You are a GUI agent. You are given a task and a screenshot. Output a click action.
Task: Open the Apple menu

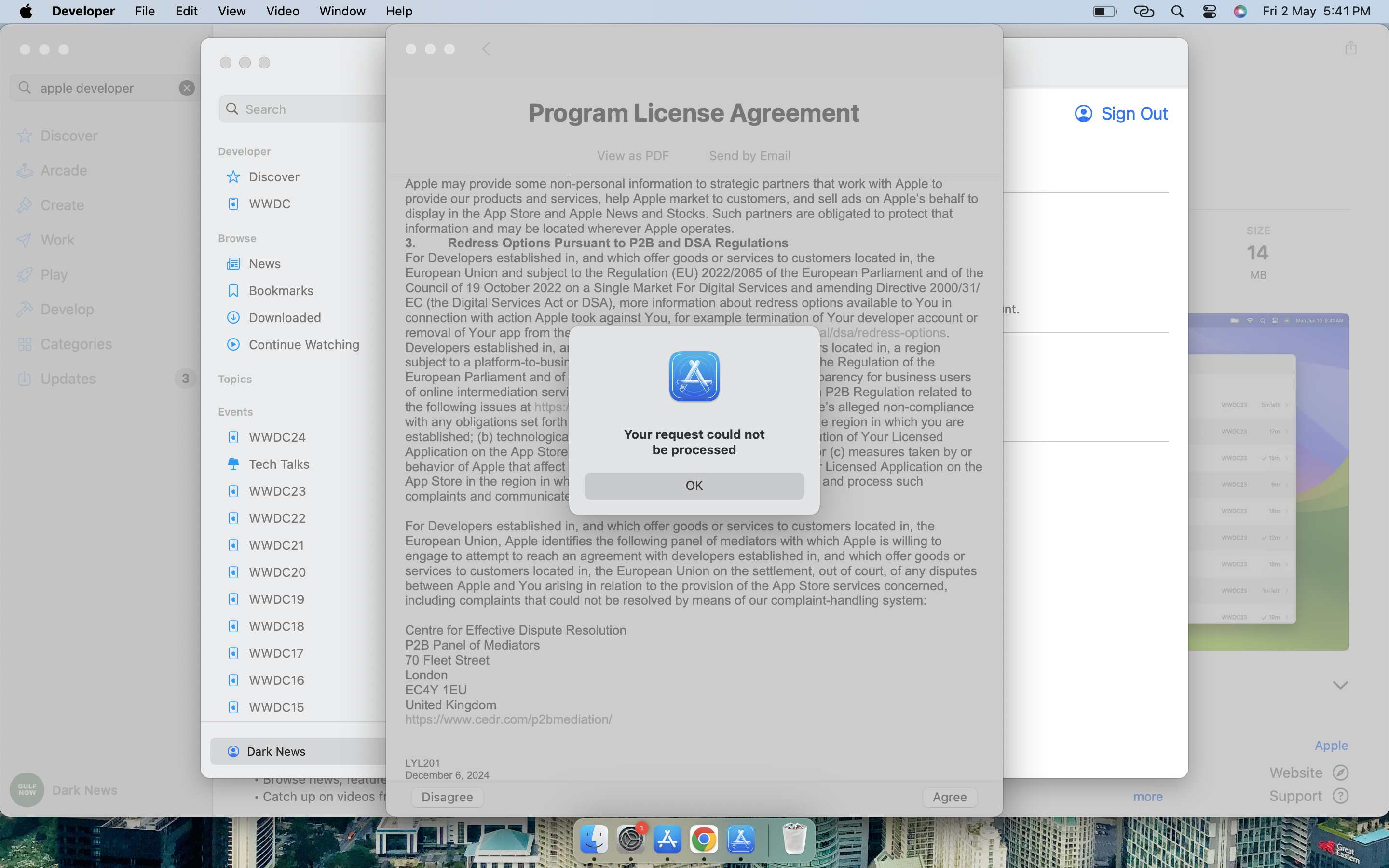pos(26,11)
